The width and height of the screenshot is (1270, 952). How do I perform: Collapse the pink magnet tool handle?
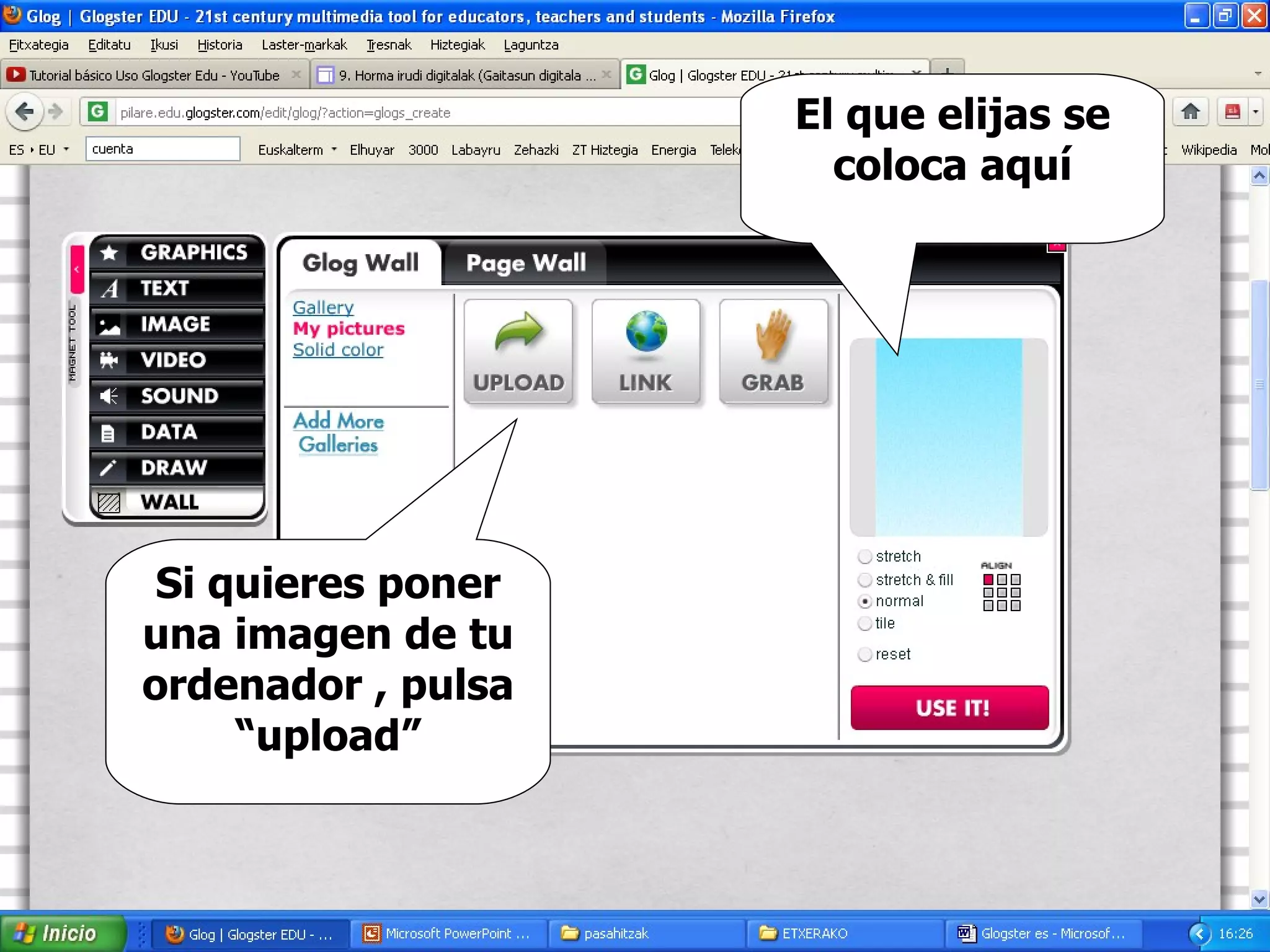tap(77, 270)
